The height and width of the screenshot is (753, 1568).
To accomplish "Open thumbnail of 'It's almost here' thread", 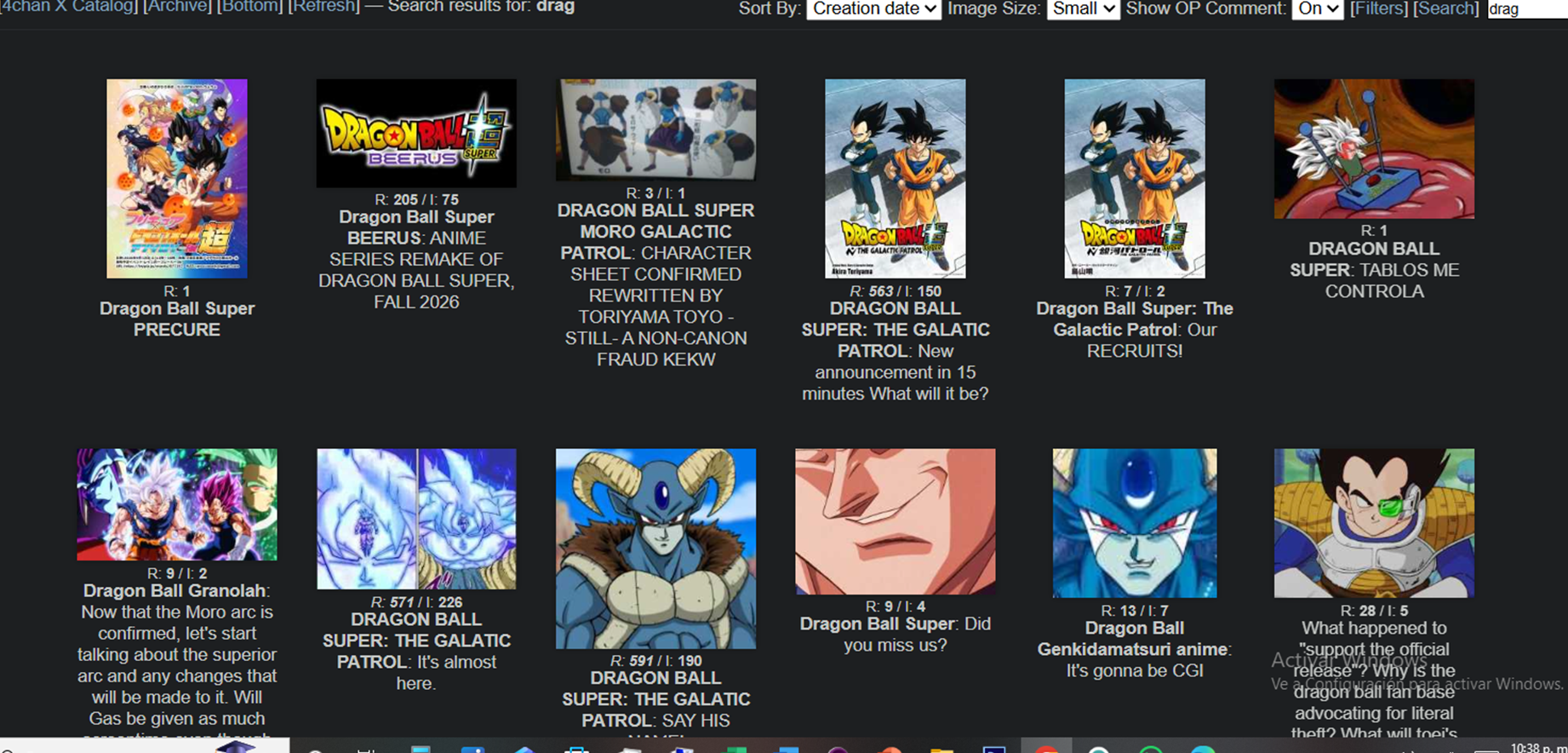I will [416, 519].
